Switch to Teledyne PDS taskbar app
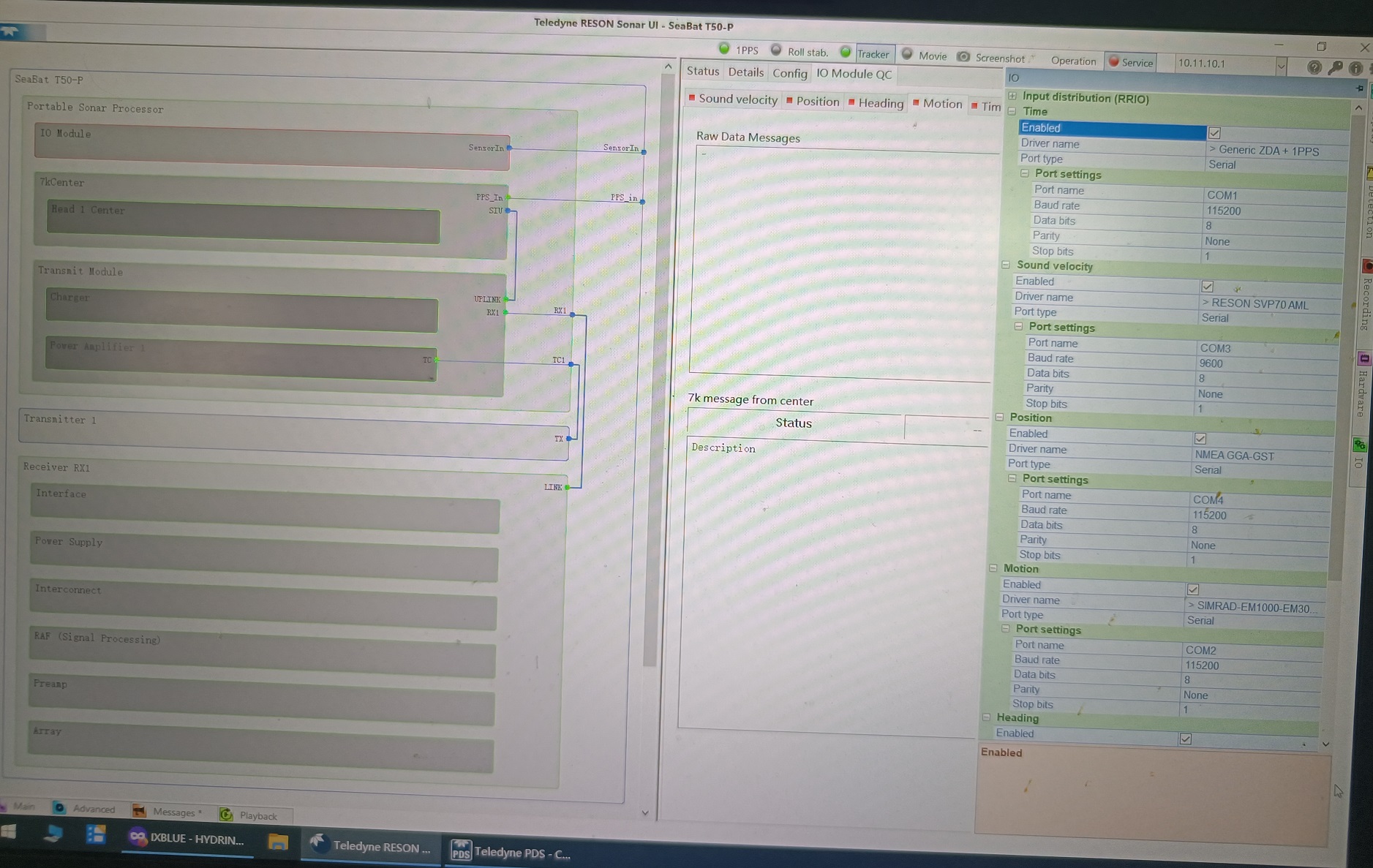This screenshot has height=868, width=1373. point(512,851)
